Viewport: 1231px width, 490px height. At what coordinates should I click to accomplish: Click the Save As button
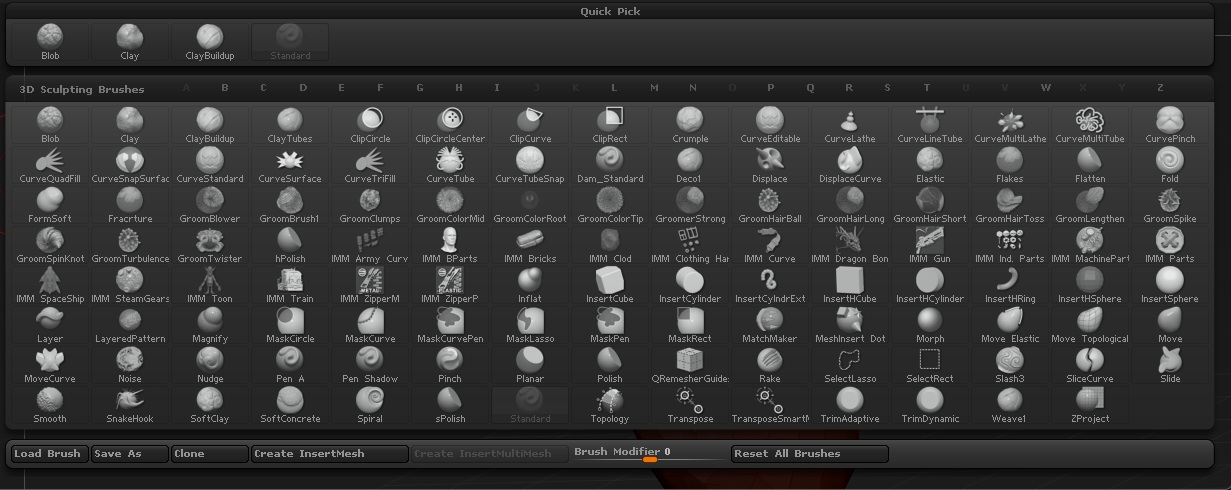(130, 454)
